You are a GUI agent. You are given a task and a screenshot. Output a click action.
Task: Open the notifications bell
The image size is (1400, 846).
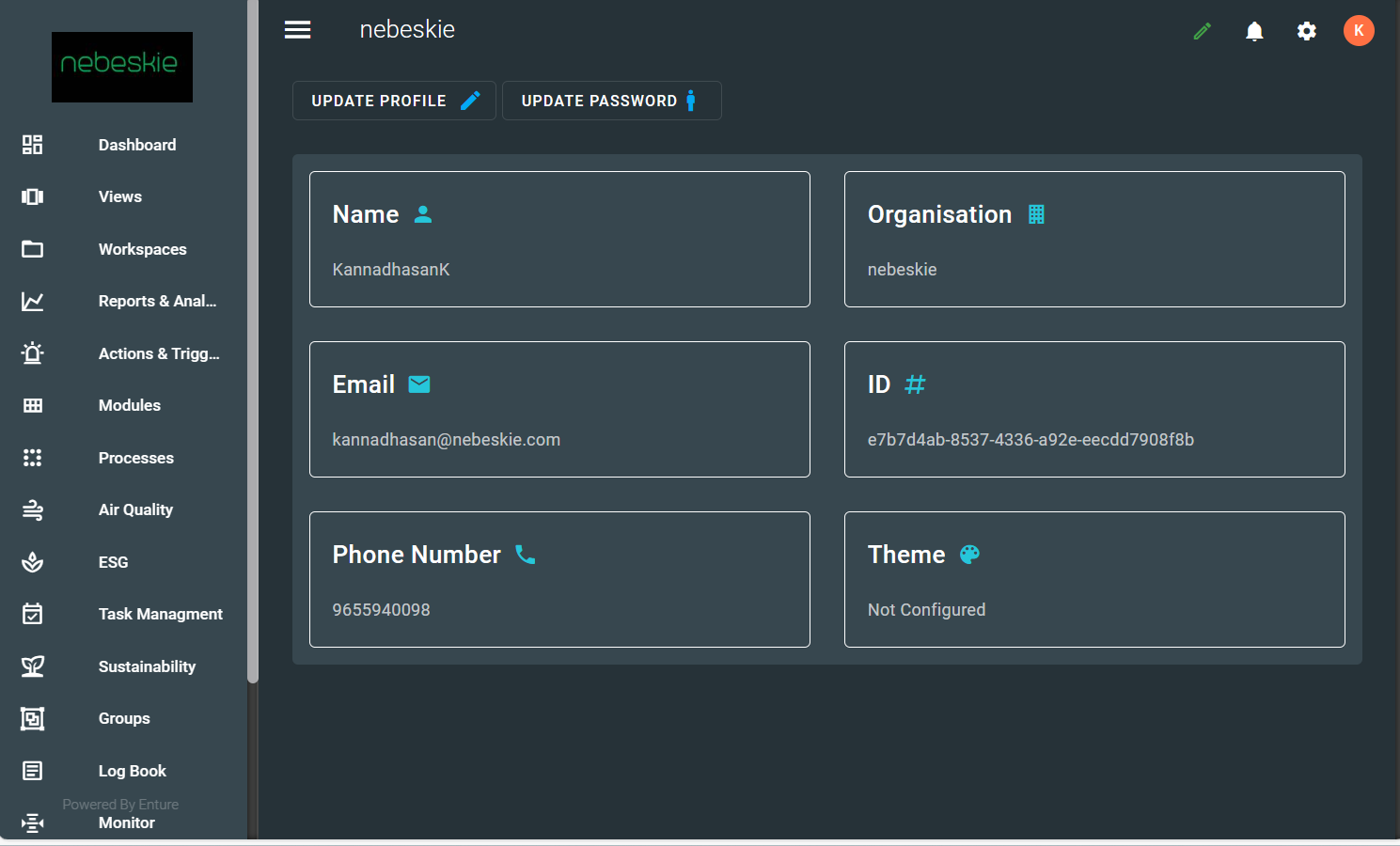tap(1254, 32)
